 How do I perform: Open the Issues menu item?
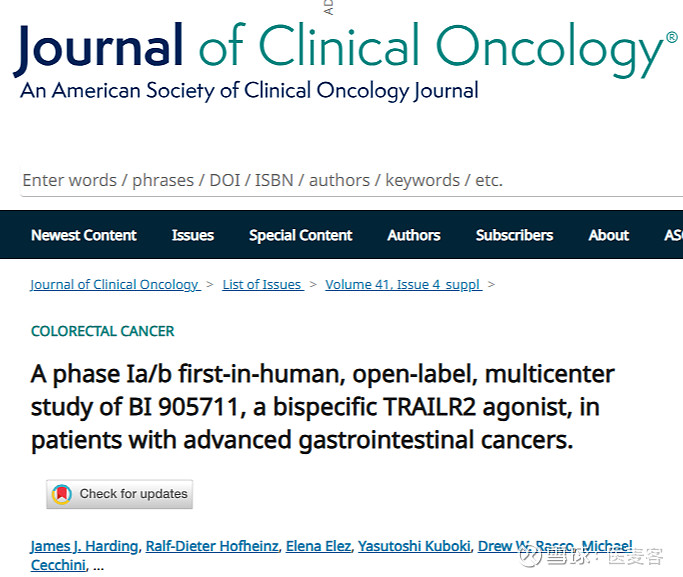tap(192, 235)
